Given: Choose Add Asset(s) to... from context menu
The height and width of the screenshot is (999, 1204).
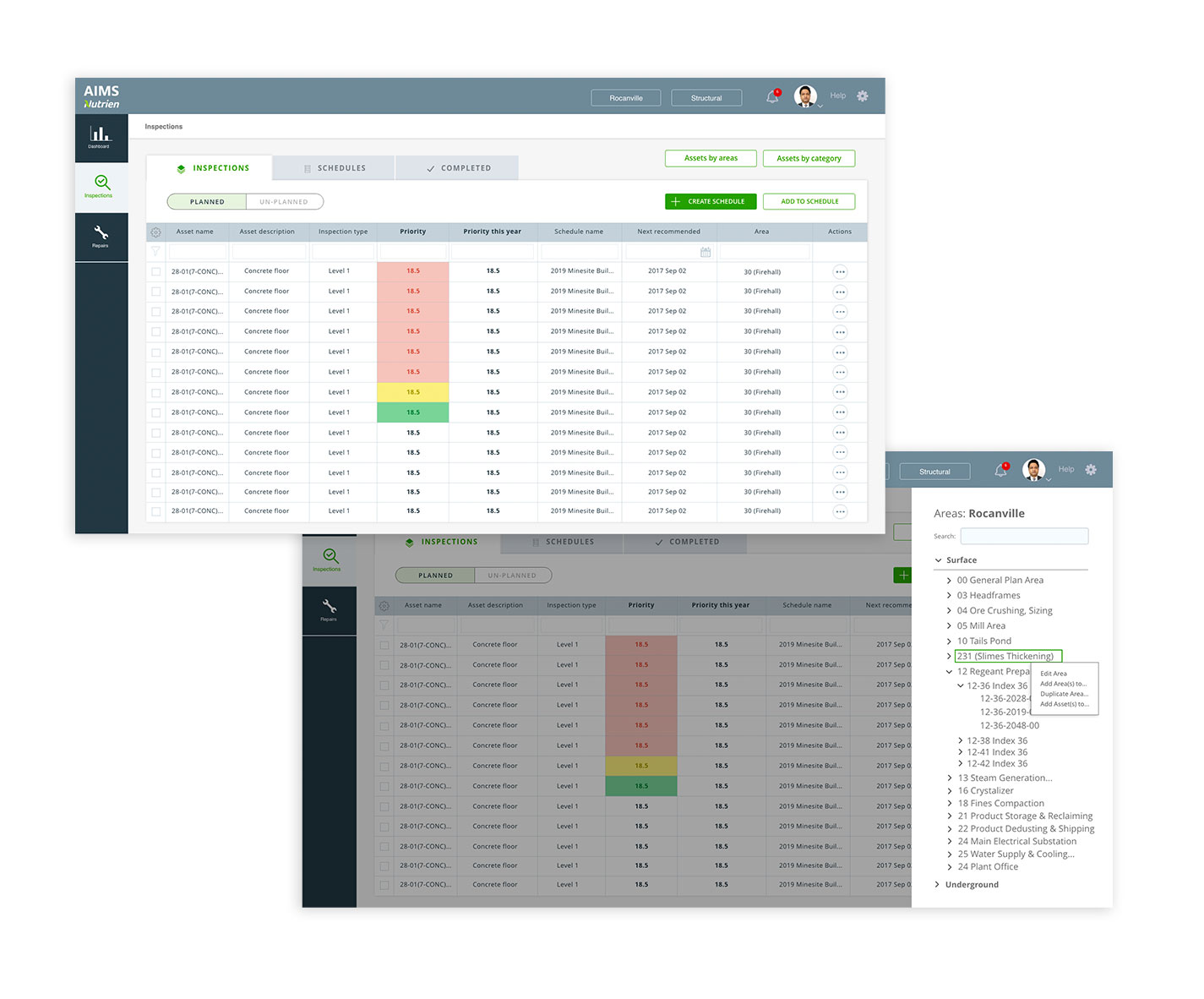Looking at the screenshot, I should point(1065,704).
